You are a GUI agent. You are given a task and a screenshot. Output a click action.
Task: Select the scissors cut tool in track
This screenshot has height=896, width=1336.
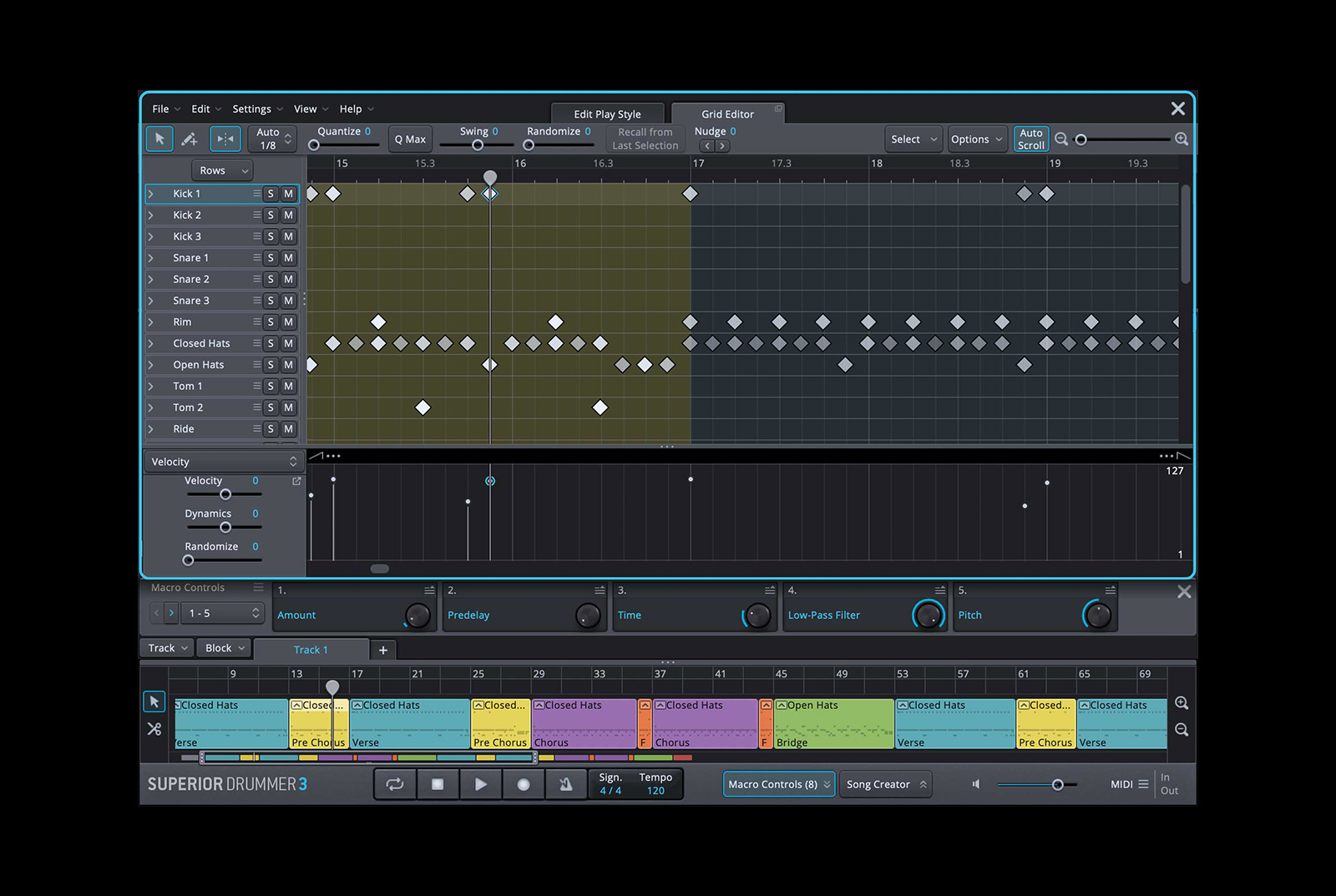(x=154, y=729)
